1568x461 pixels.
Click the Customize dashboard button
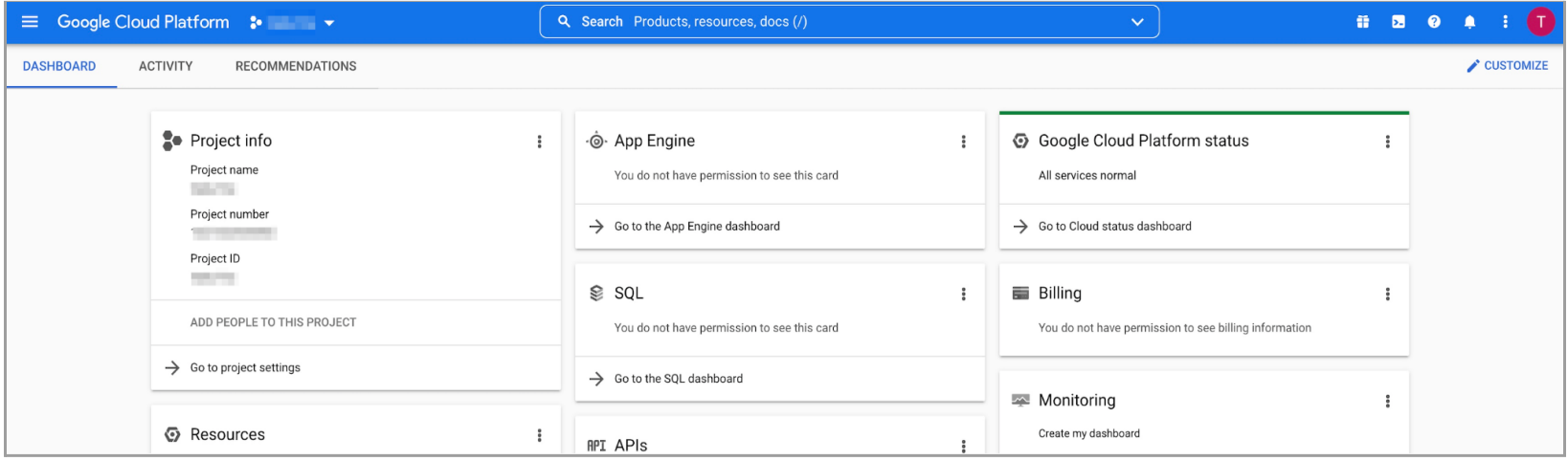point(1507,66)
